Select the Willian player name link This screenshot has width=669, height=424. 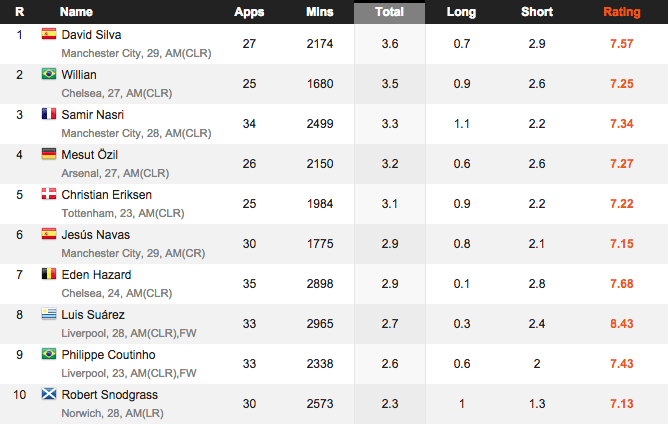click(x=79, y=75)
